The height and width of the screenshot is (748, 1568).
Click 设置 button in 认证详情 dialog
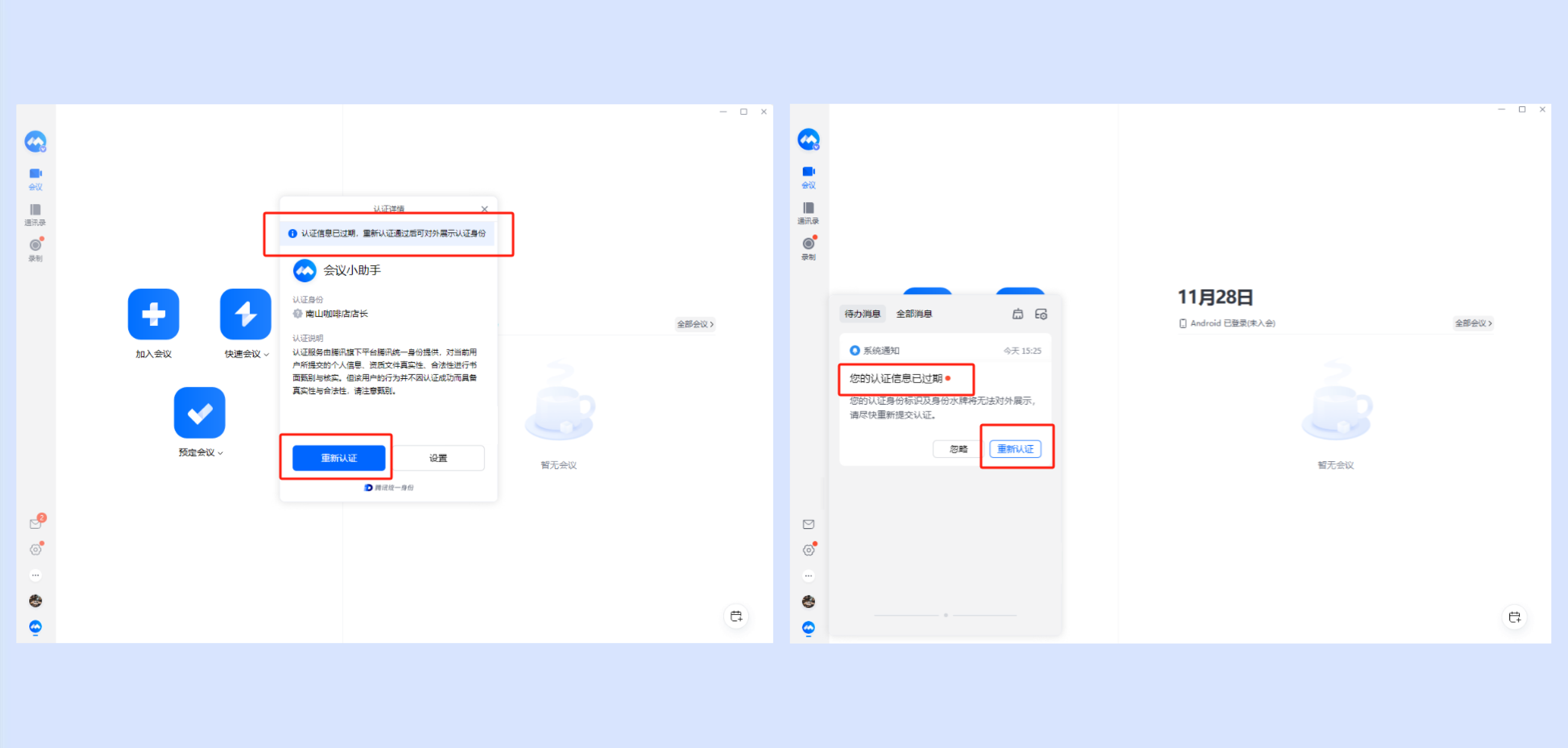point(438,458)
